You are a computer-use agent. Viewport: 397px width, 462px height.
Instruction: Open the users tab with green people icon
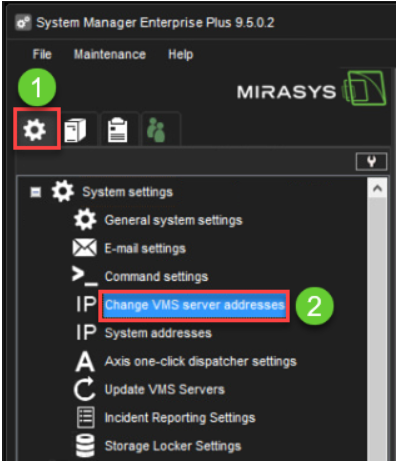[156, 130]
